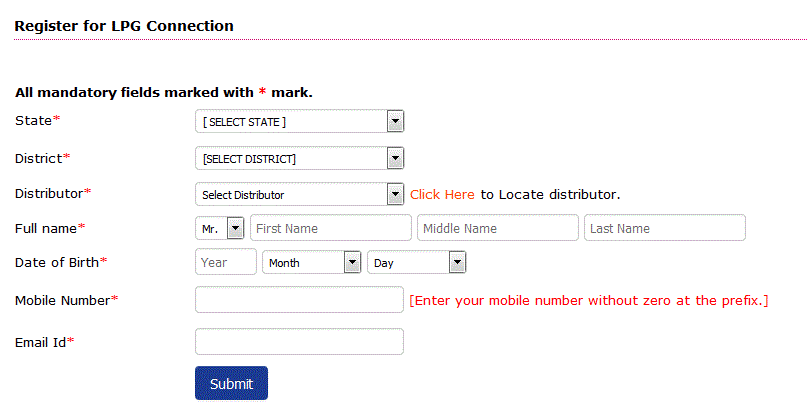Click the Year of birth field
Viewport: 807px width, 420px height.
pos(226,263)
